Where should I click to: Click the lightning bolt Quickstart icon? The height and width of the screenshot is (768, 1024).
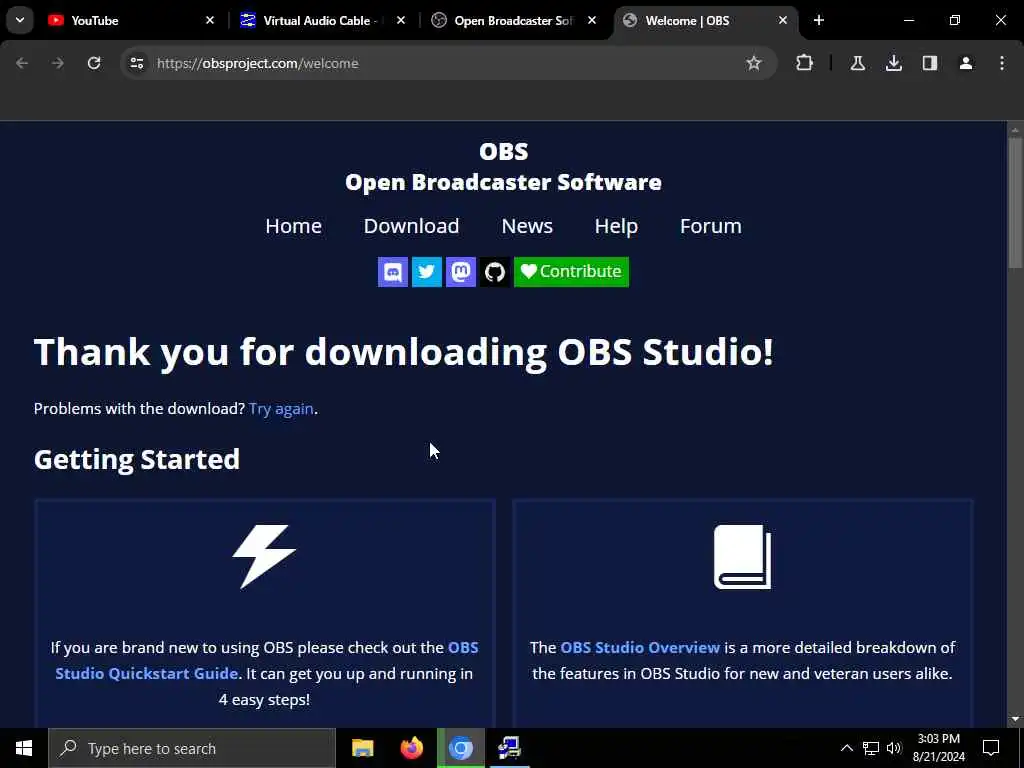264,556
